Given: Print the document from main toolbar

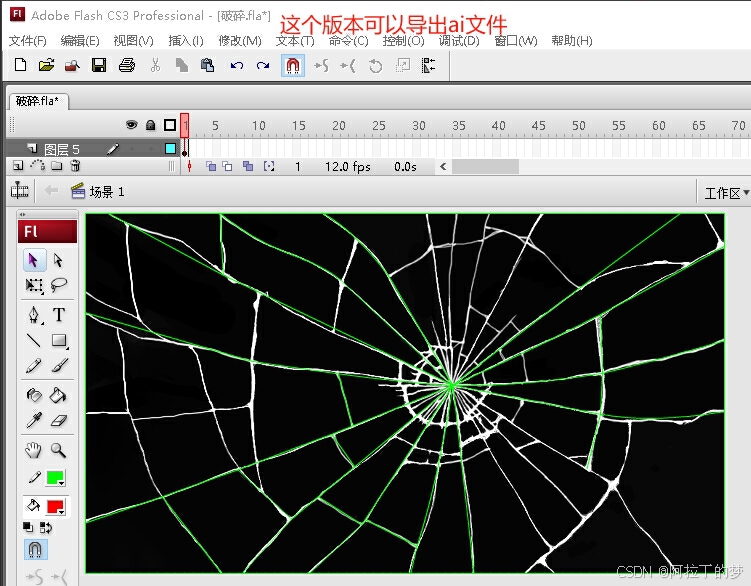Looking at the screenshot, I should [x=126, y=65].
